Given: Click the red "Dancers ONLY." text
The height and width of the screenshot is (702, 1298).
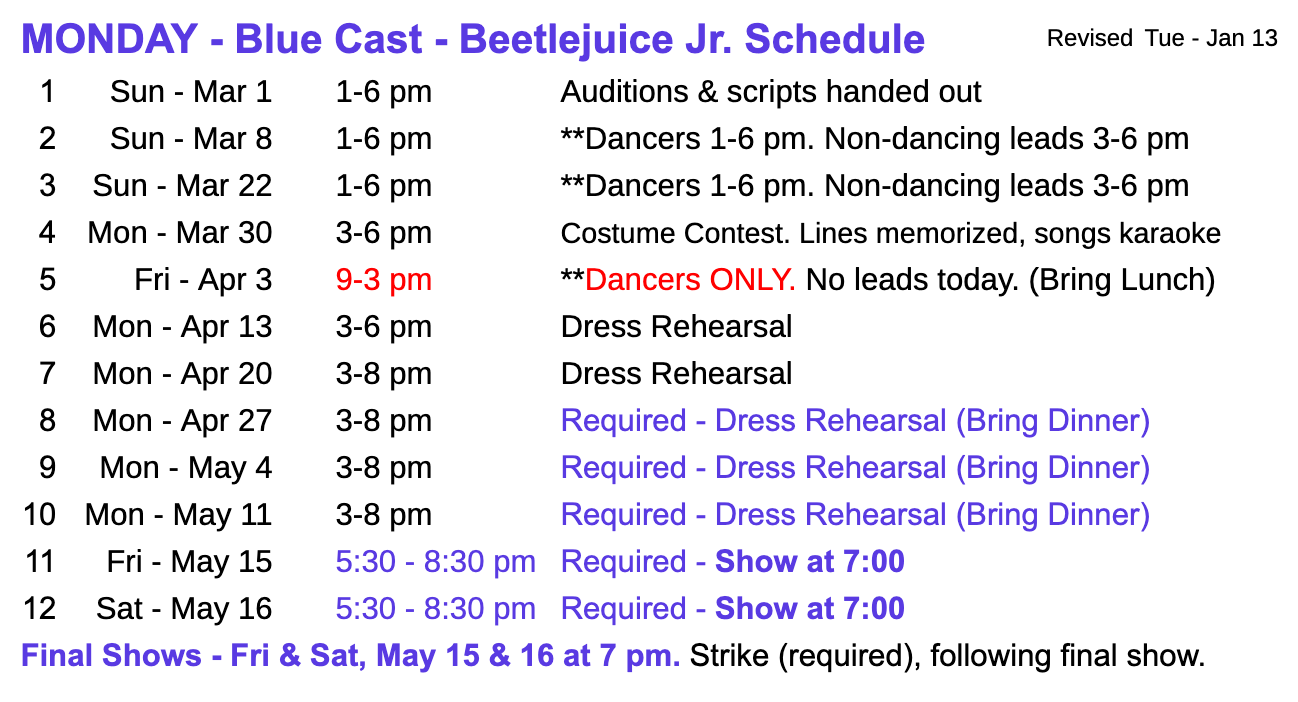Looking at the screenshot, I should (690, 280).
